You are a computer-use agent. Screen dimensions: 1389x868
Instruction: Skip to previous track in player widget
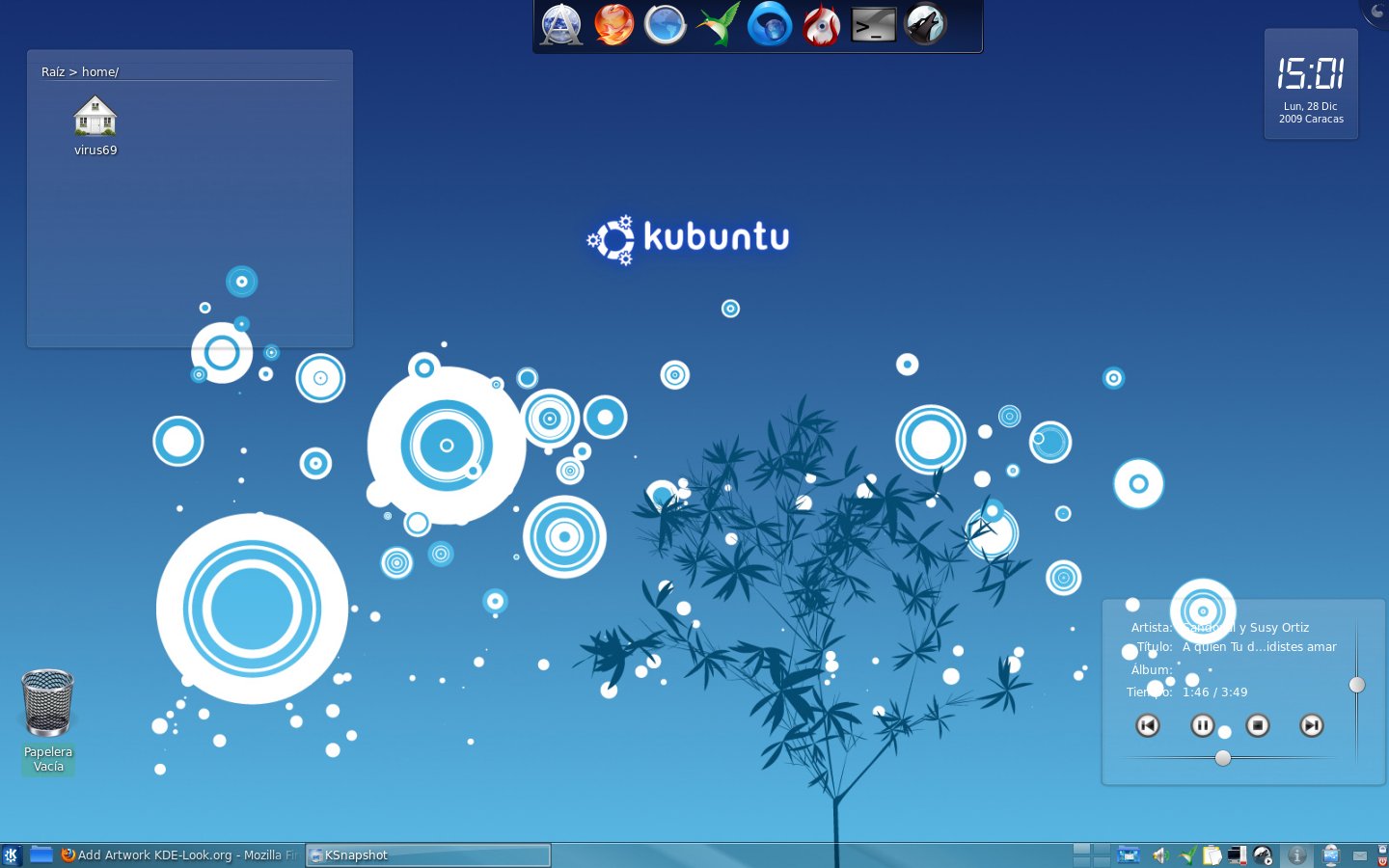[1148, 725]
